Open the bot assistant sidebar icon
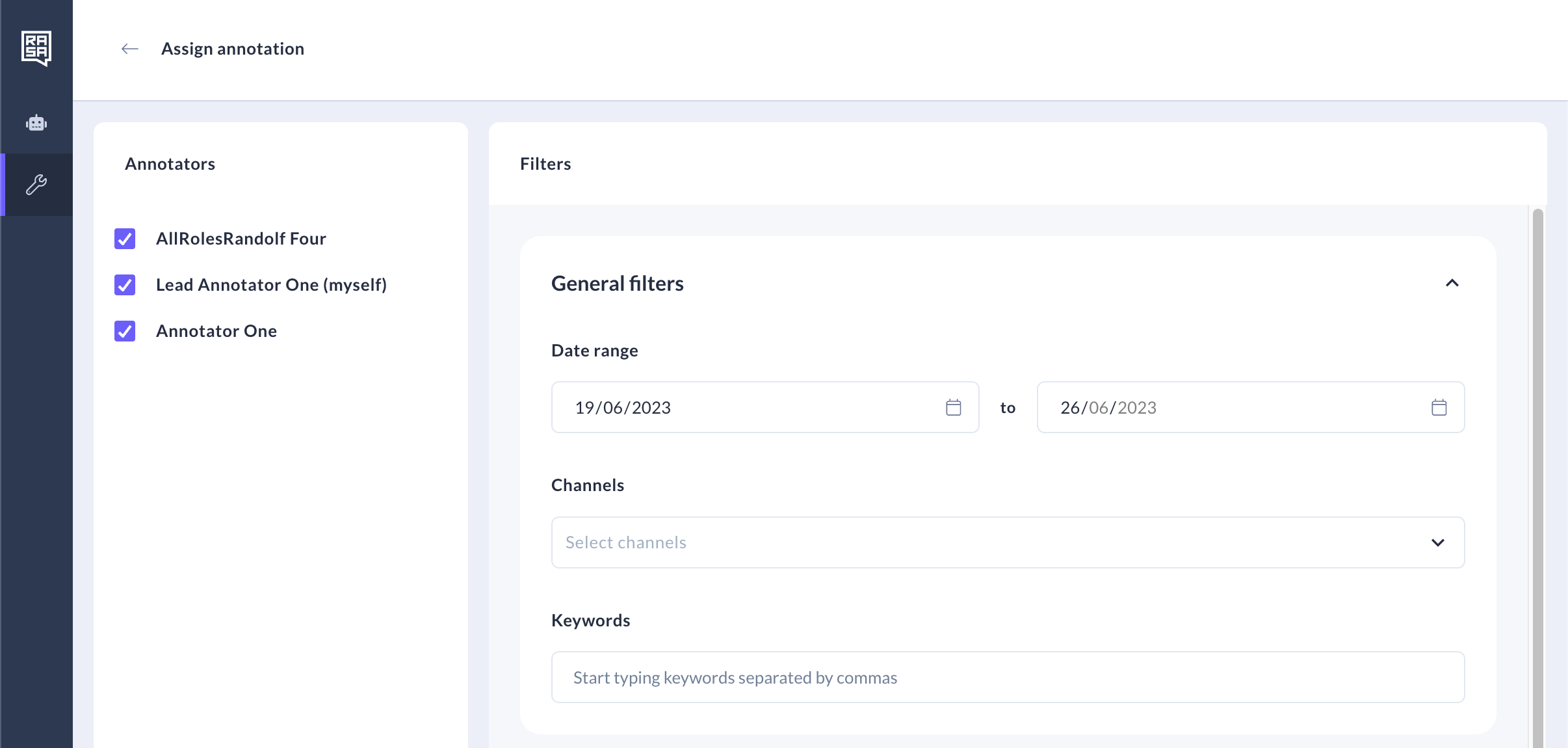Screen dimensions: 1568x748 36,123
